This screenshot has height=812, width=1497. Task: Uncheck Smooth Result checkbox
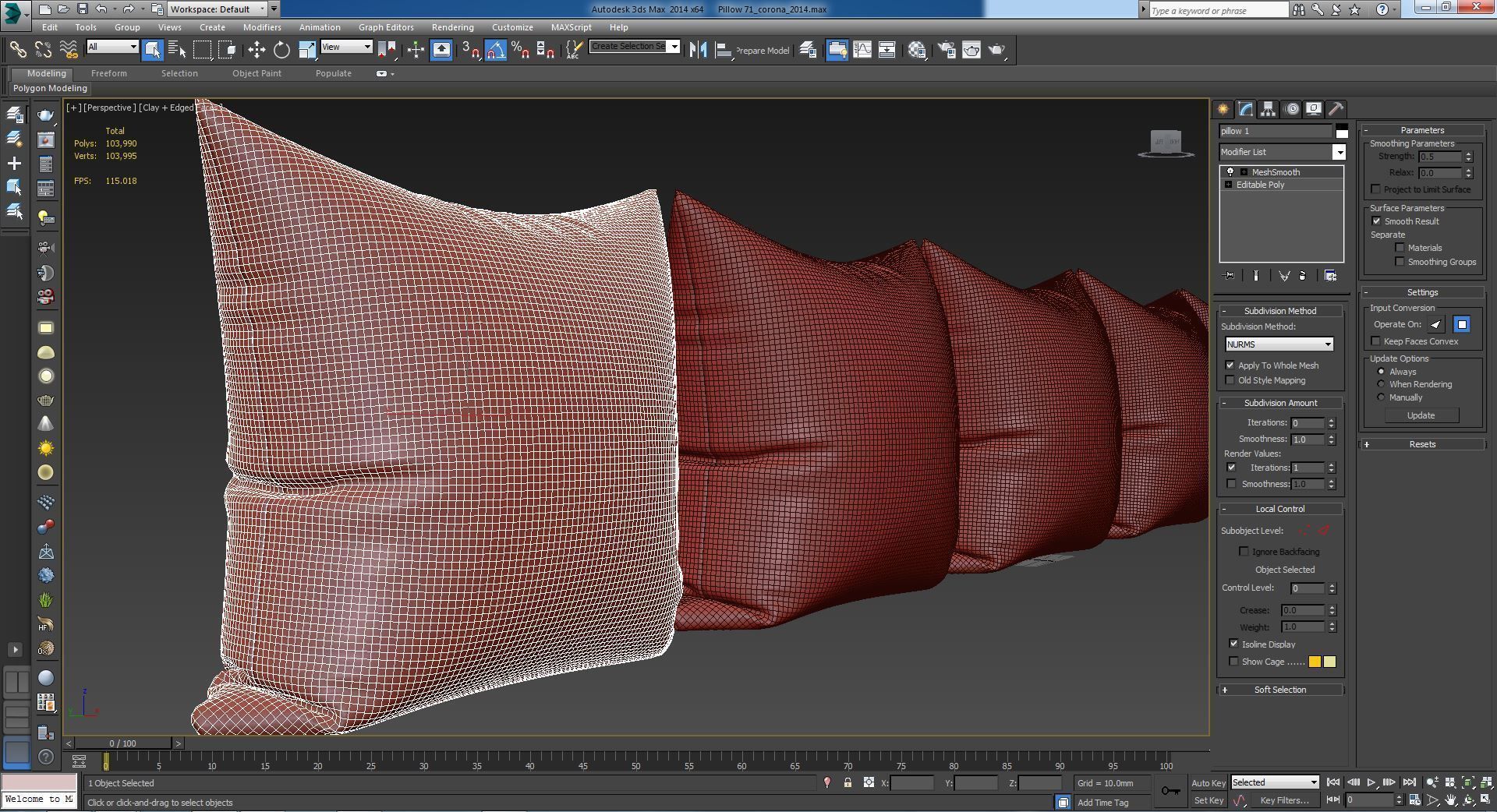(1376, 221)
